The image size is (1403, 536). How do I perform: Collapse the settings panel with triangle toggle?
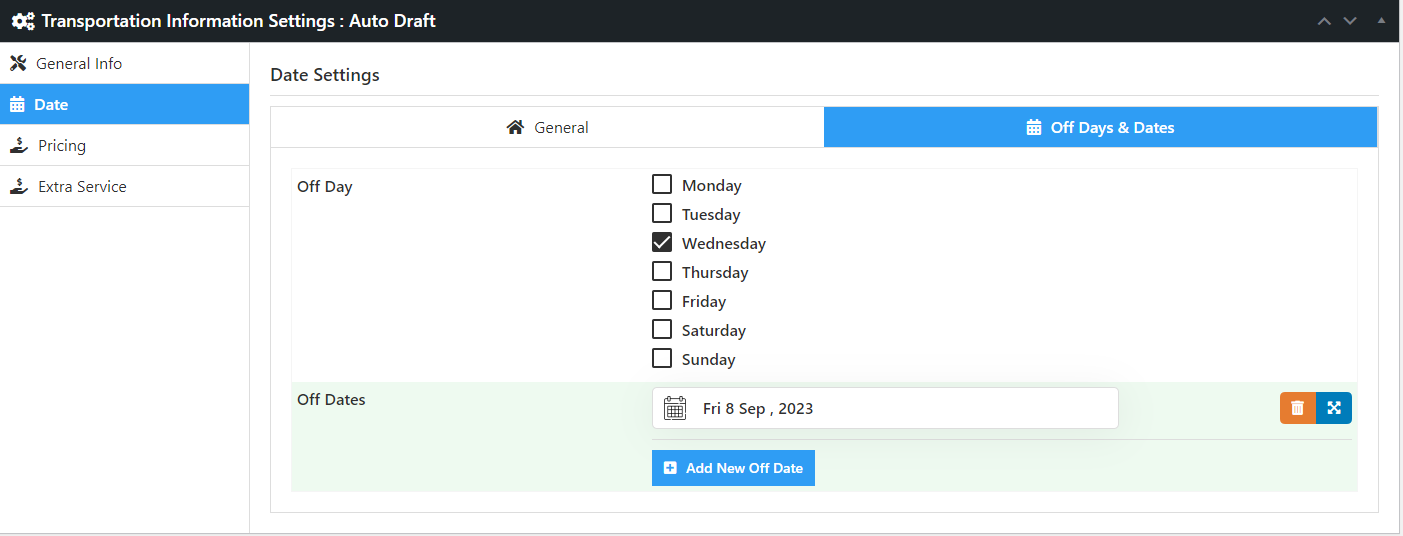point(1381,21)
